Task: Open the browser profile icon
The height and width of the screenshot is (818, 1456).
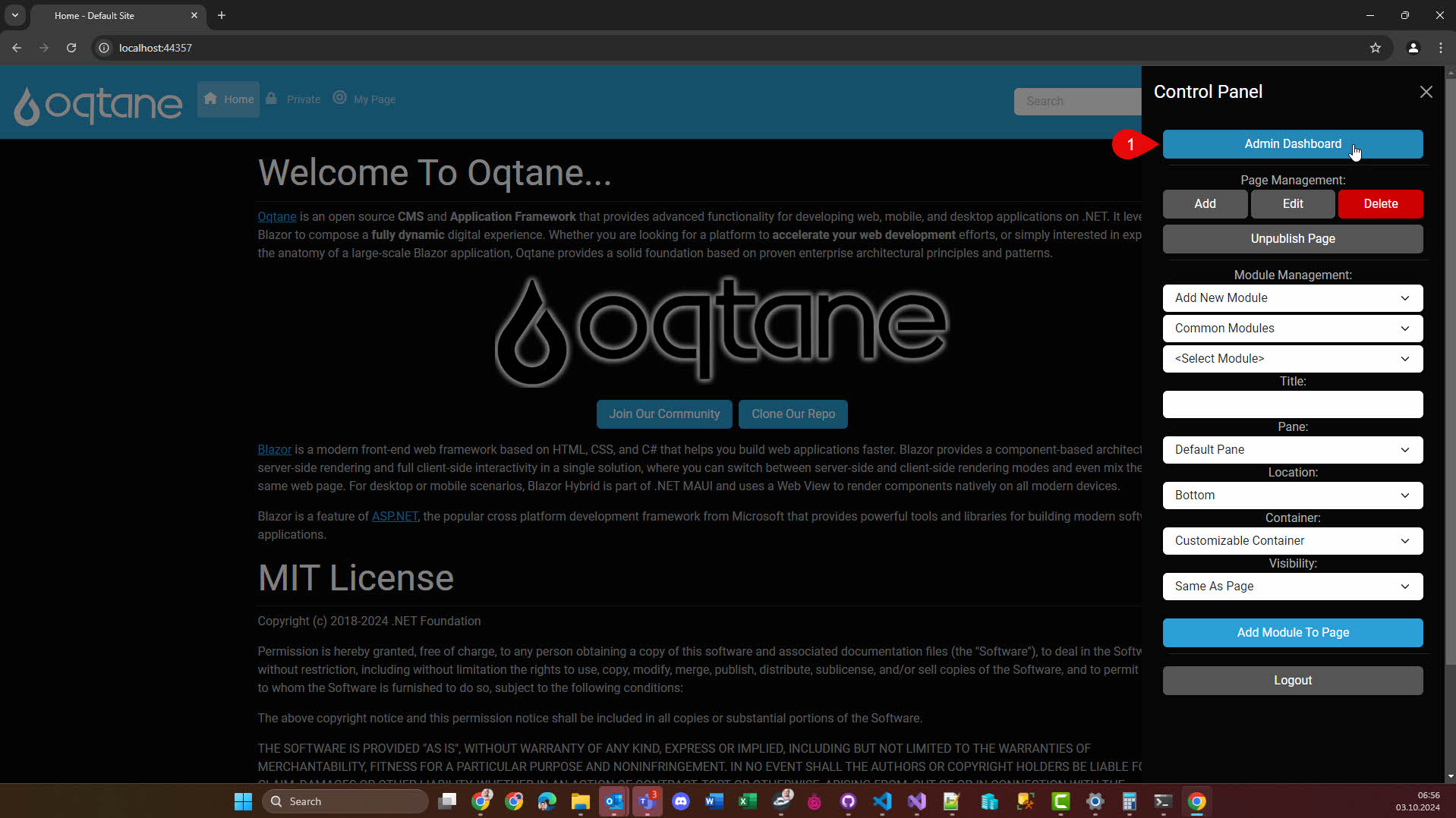Action: pos(1413,48)
